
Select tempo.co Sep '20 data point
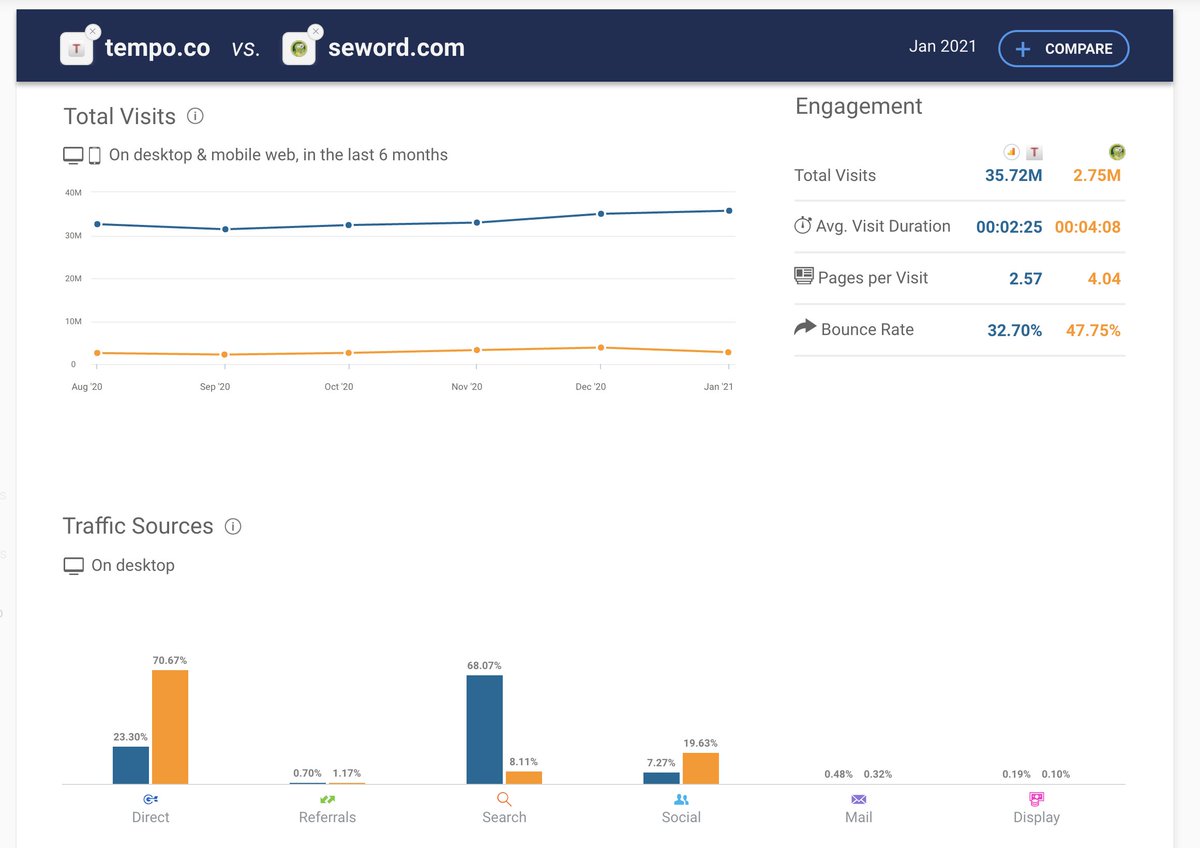point(225,229)
